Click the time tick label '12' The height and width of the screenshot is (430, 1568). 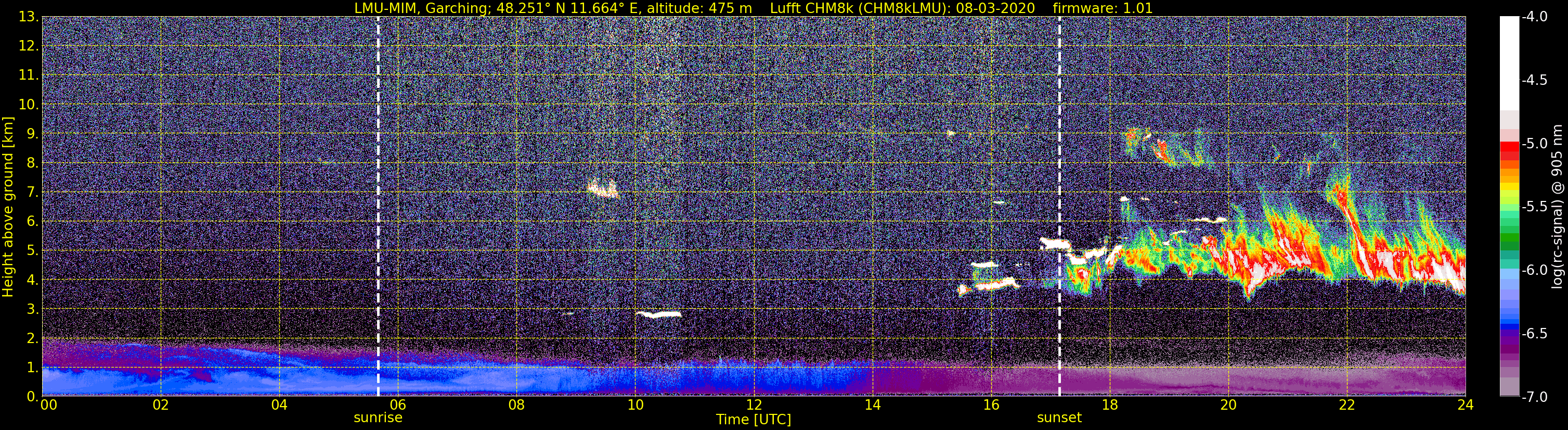pos(754,405)
